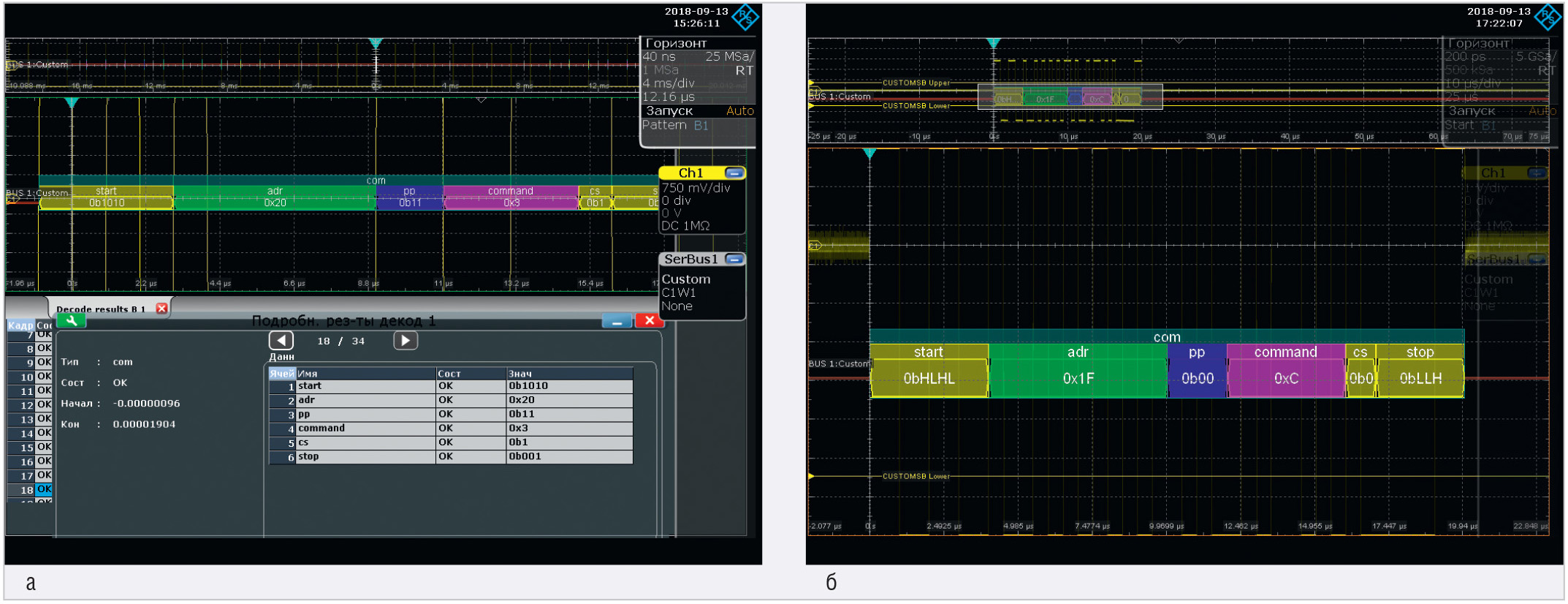Click the cs 0b0 segment on right
Screen dimensions: 1568x604
[x=1360, y=371]
